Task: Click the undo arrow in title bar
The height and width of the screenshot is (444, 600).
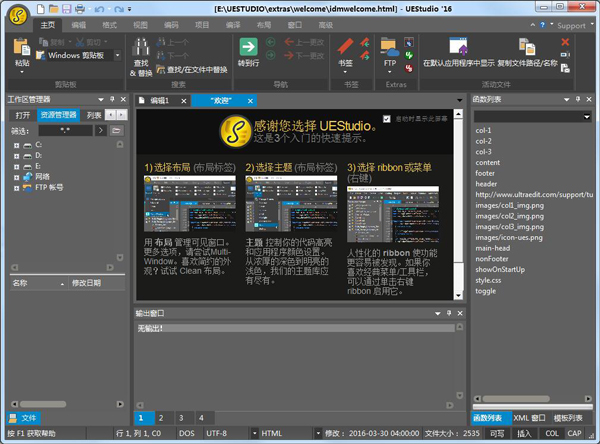Action: point(99,9)
